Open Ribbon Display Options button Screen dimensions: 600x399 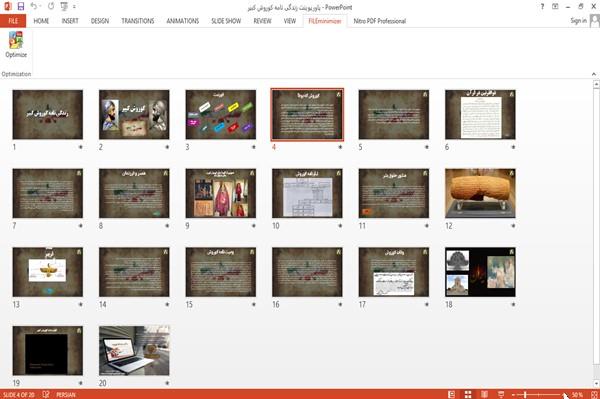(555, 7)
